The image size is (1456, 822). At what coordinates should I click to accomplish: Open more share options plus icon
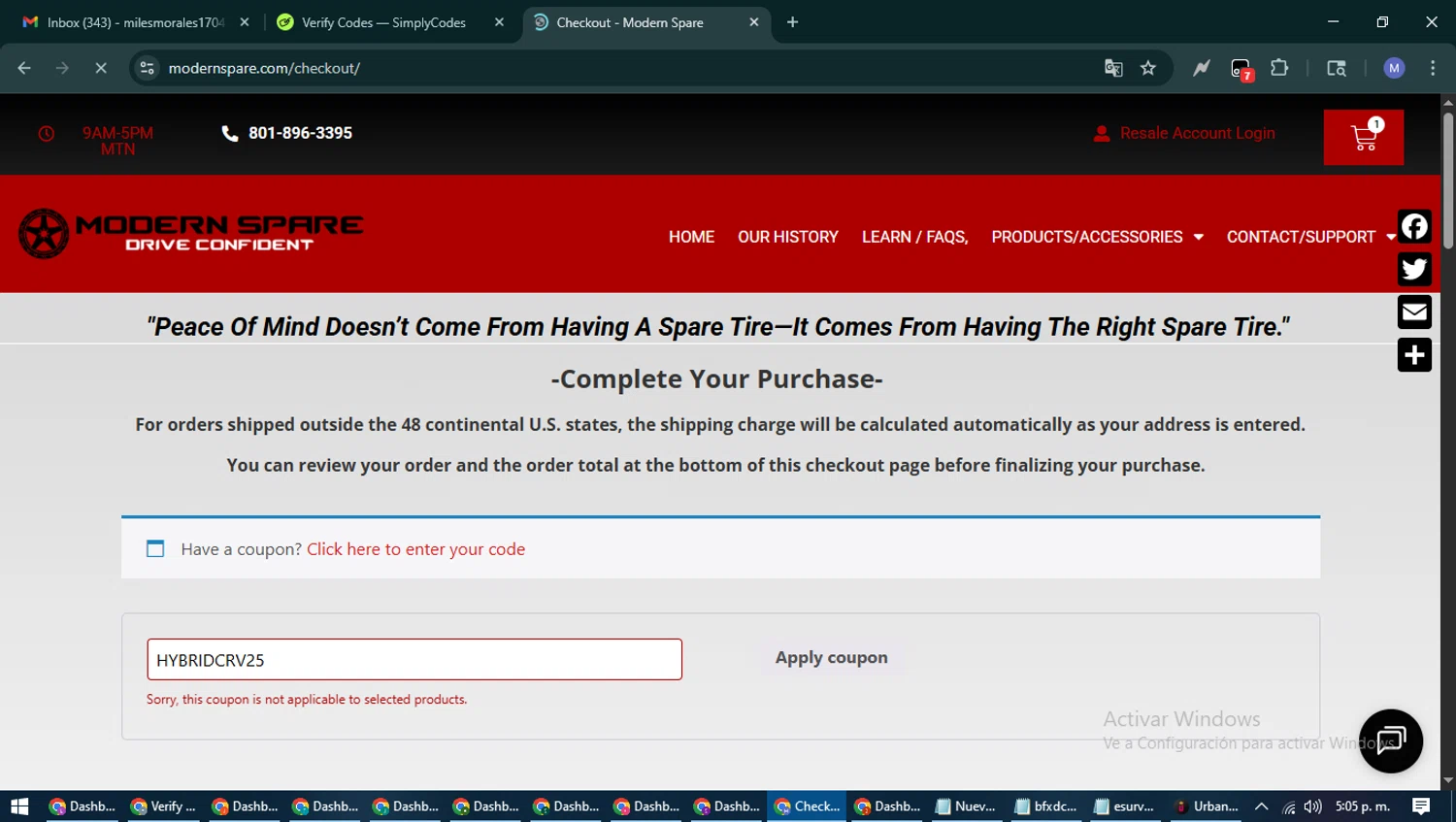pyautogui.click(x=1414, y=354)
